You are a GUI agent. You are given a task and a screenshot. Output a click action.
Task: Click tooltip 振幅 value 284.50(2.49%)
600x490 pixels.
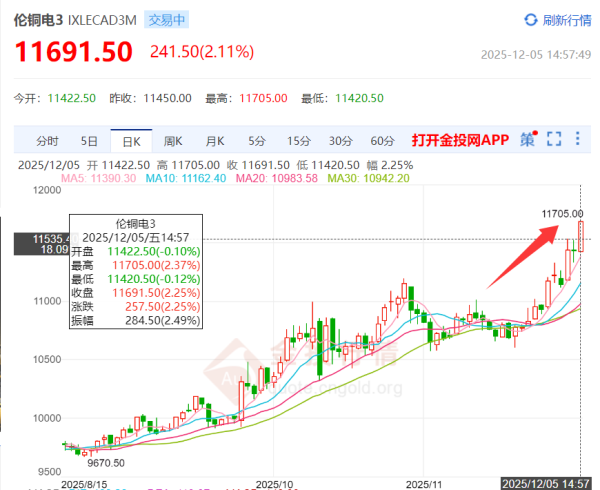point(163,321)
